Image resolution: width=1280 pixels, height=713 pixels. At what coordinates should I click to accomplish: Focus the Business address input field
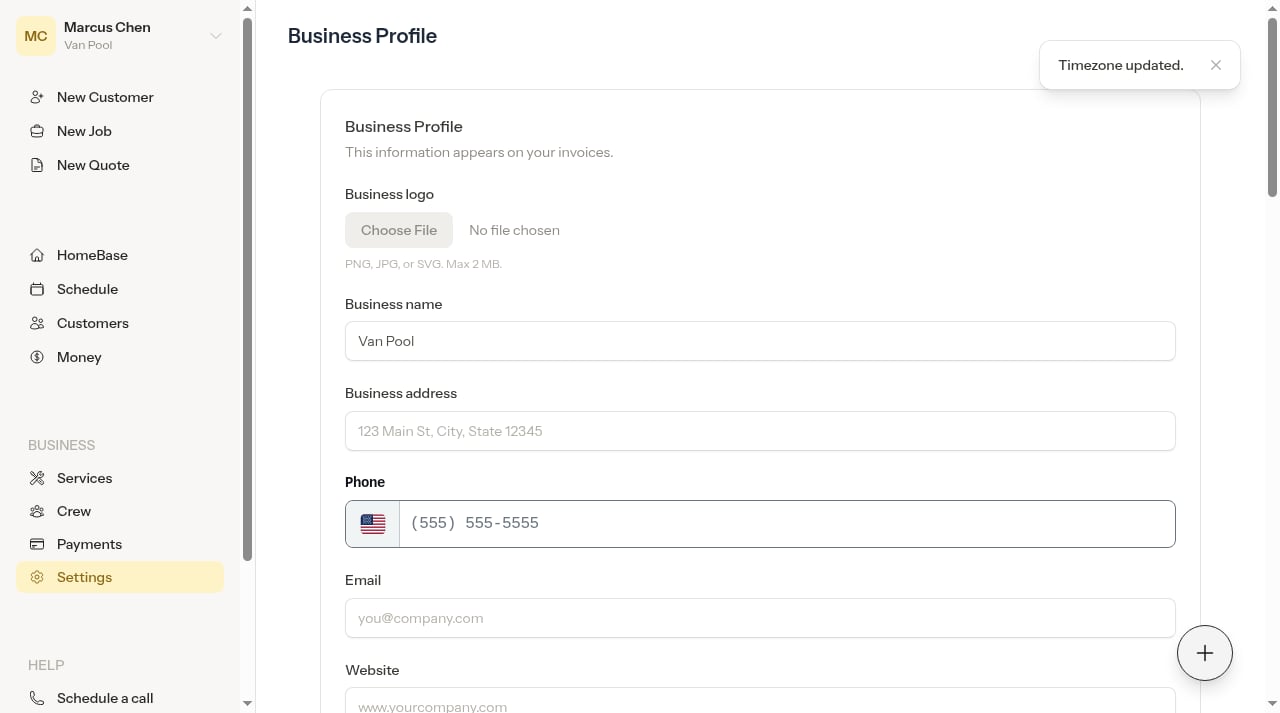click(760, 431)
